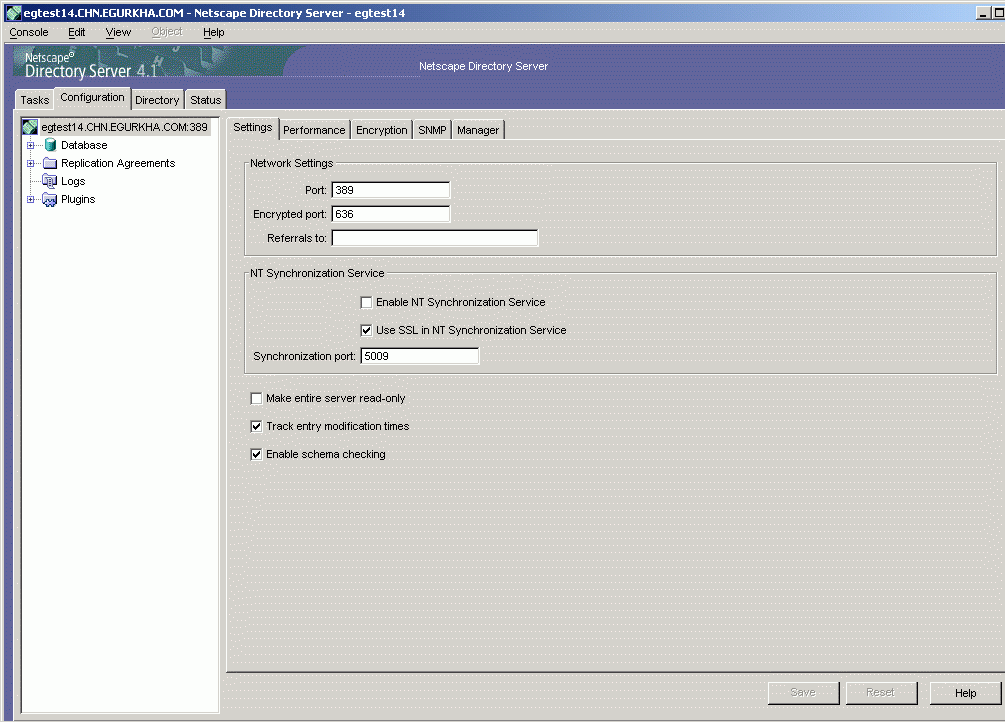Screen dimensions: 1005x722
Task: Open the Status tab
Action: click(206, 100)
